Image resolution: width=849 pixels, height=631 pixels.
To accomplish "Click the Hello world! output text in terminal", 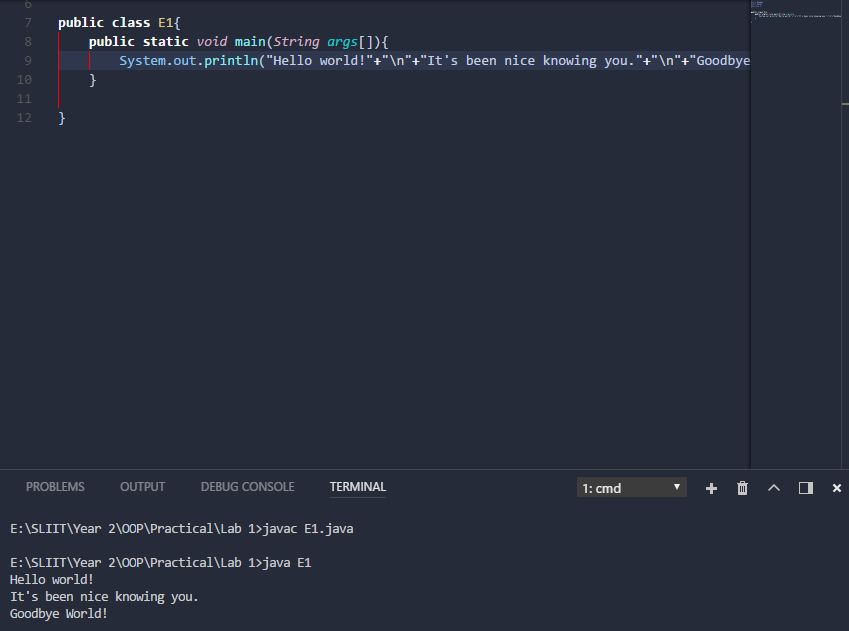I will pyautogui.click(x=50, y=579).
